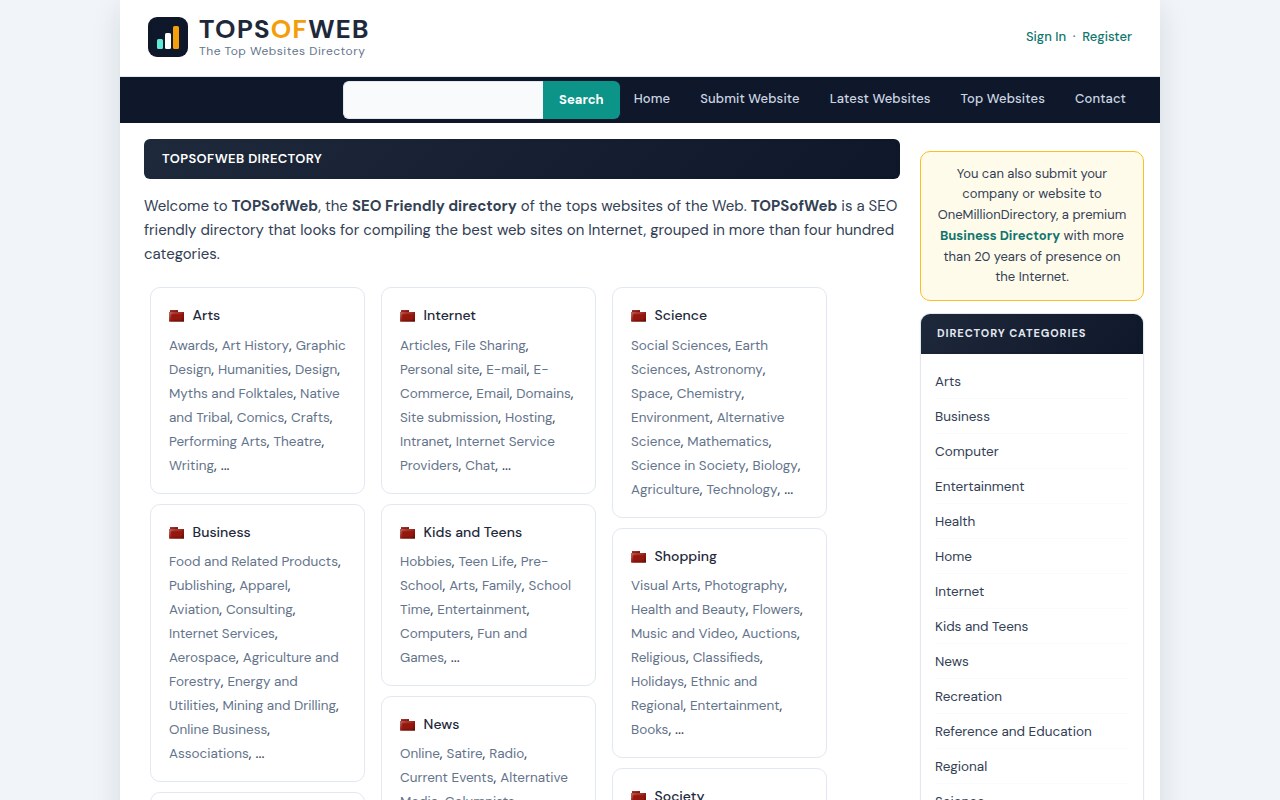Open Current Events subcategory under News
This screenshot has height=800, width=1280.
[446, 778]
